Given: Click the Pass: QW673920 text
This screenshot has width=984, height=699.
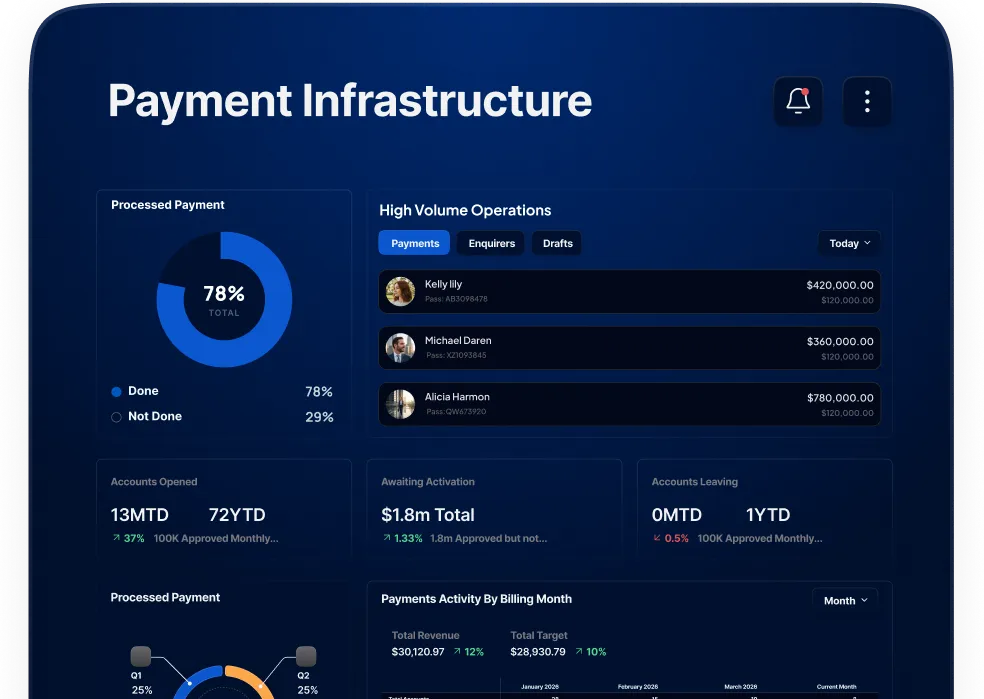Looking at the screenshot, I should [x=456, y=412].
